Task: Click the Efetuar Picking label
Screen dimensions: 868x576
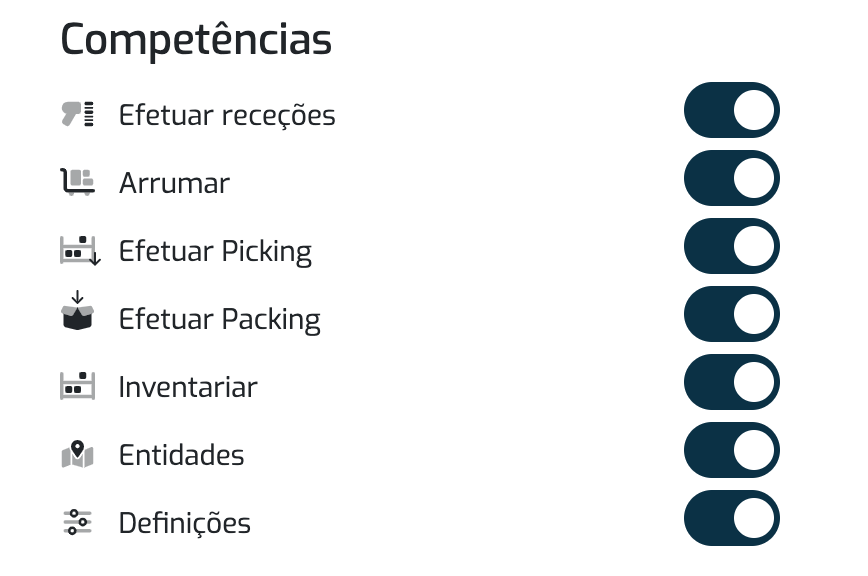Action: pos(215,252)
